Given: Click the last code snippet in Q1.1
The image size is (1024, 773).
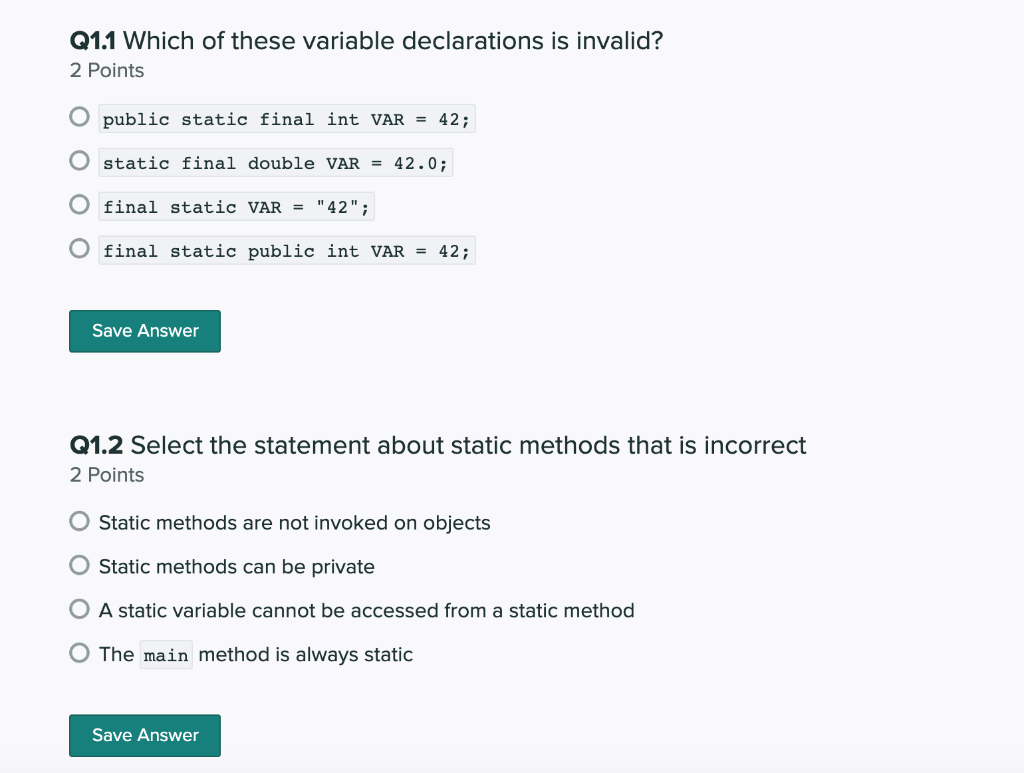Looking at the screenshot, I should (287, 250).
